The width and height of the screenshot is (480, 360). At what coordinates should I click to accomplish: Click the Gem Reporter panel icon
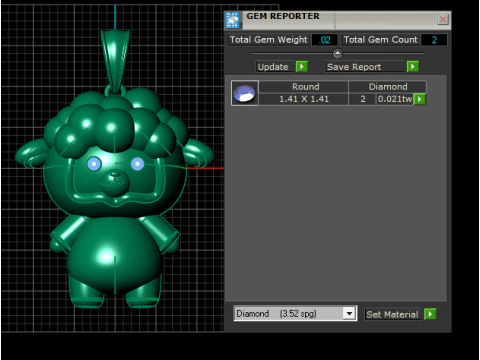coord(233,20)
